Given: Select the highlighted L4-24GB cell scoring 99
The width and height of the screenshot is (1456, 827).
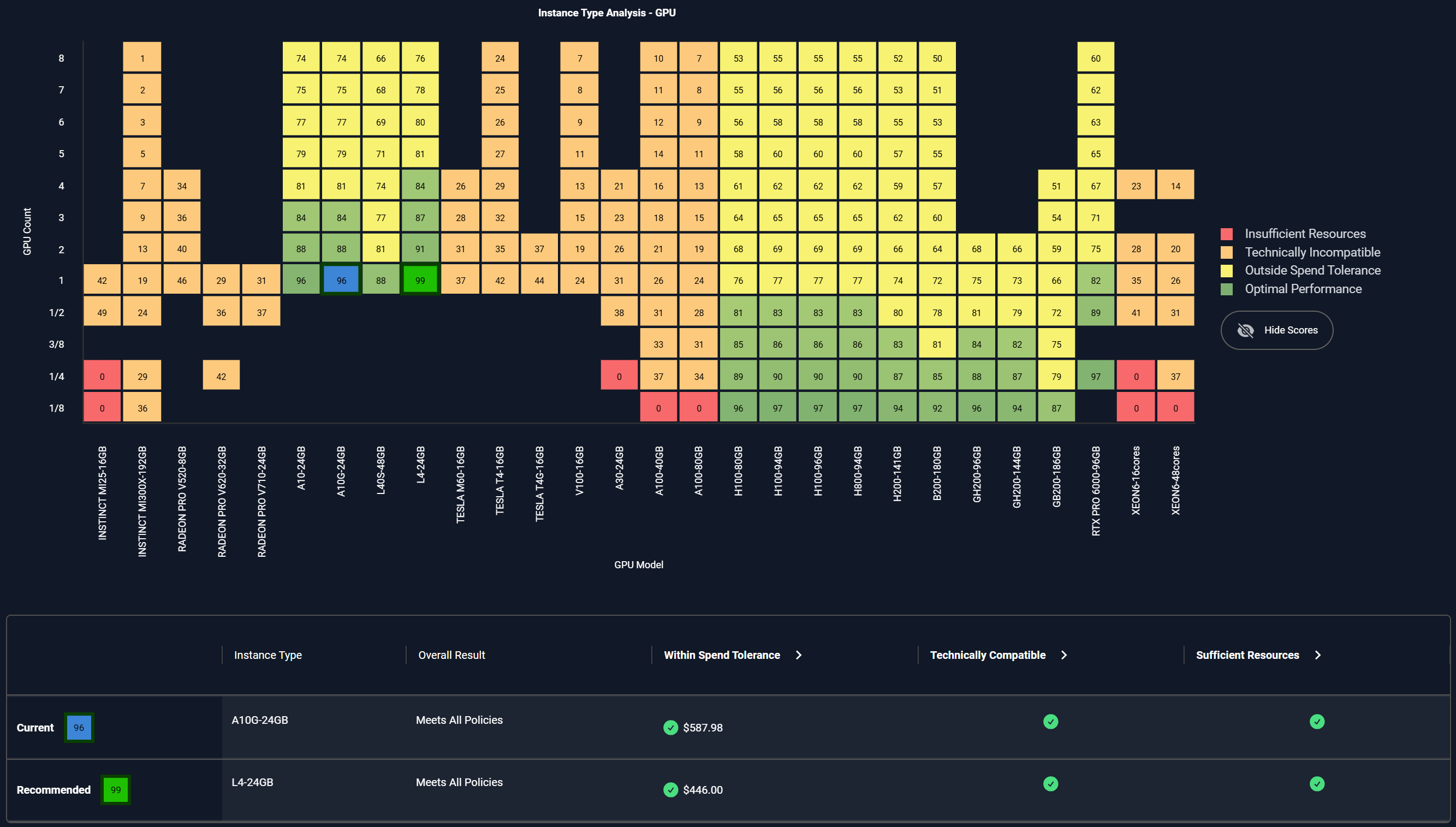Looking at the screenshot, I should (x=420, y=280).
